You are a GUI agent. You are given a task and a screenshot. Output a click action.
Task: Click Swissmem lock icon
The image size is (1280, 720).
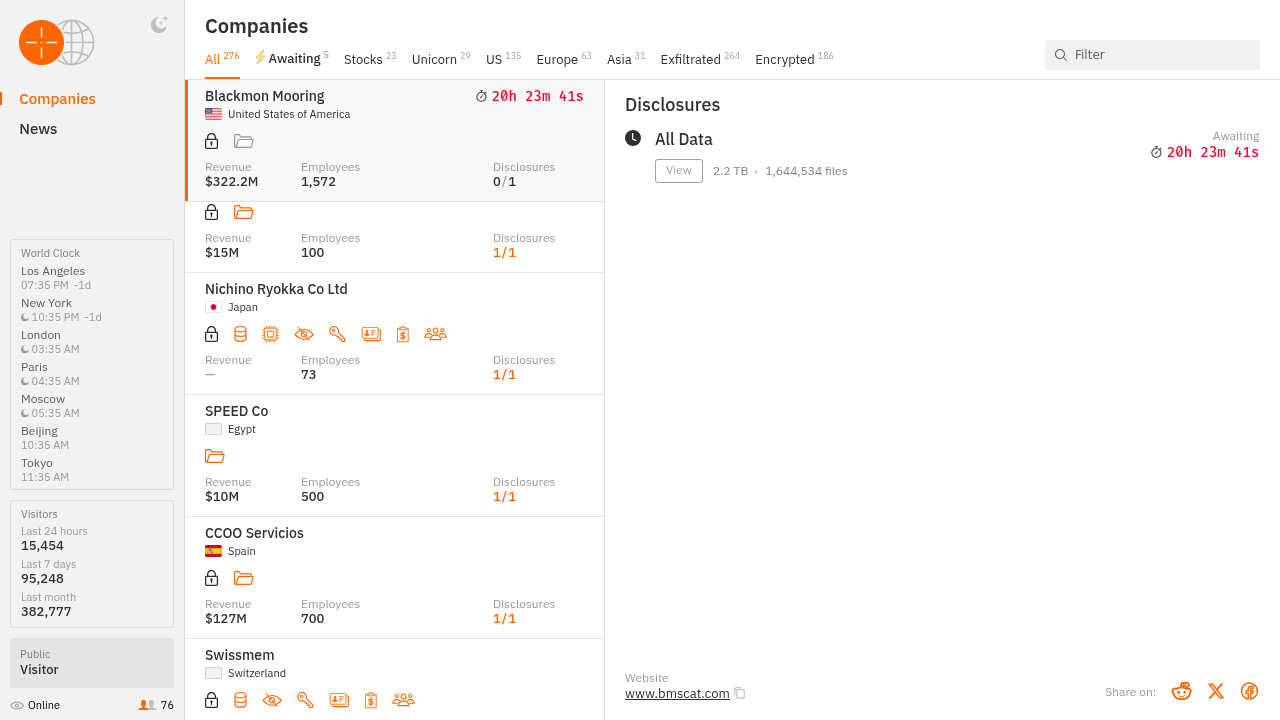(211, 700)
